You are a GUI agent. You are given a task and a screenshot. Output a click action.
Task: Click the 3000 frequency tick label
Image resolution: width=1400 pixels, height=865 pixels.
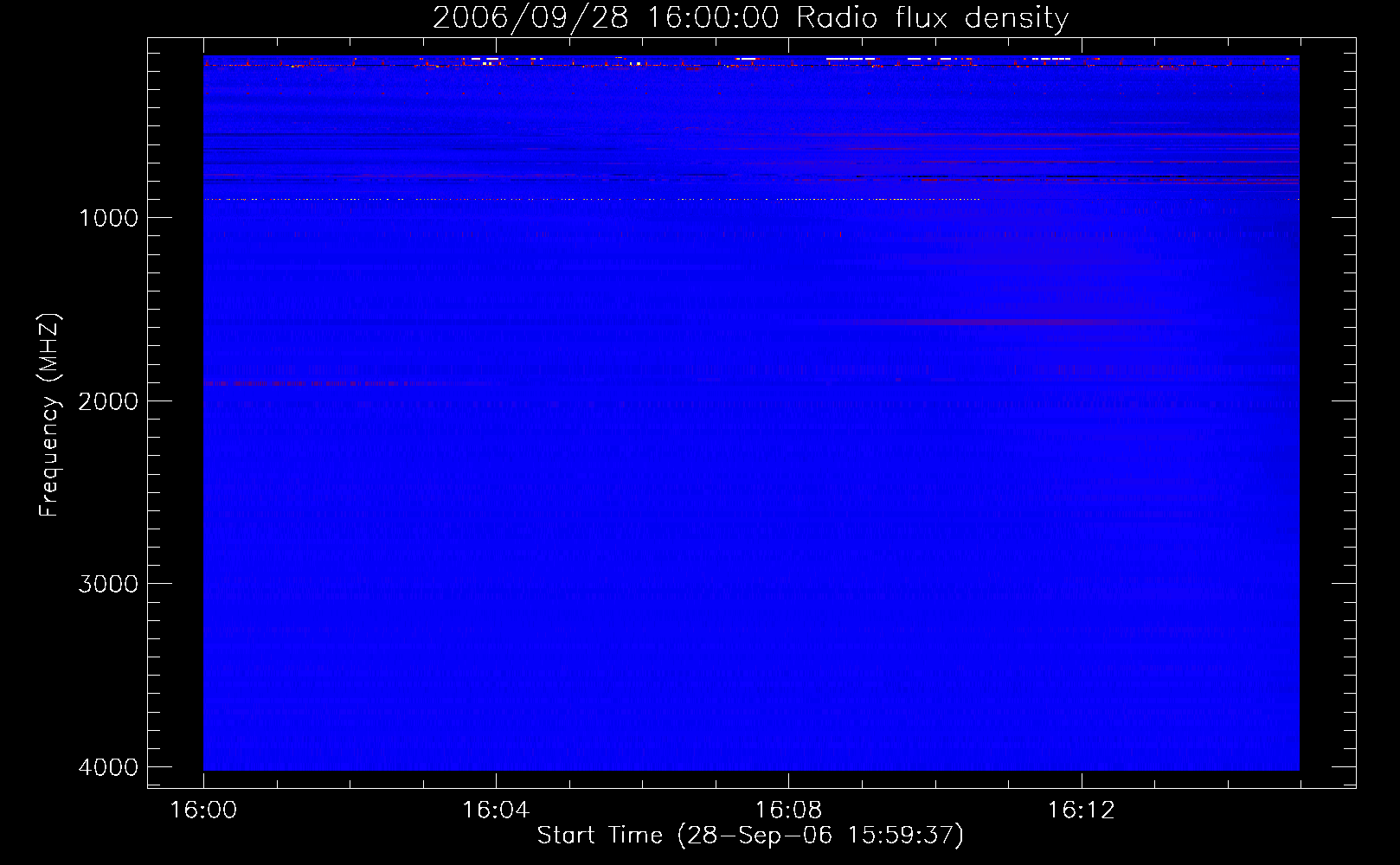tap(108, 584)
